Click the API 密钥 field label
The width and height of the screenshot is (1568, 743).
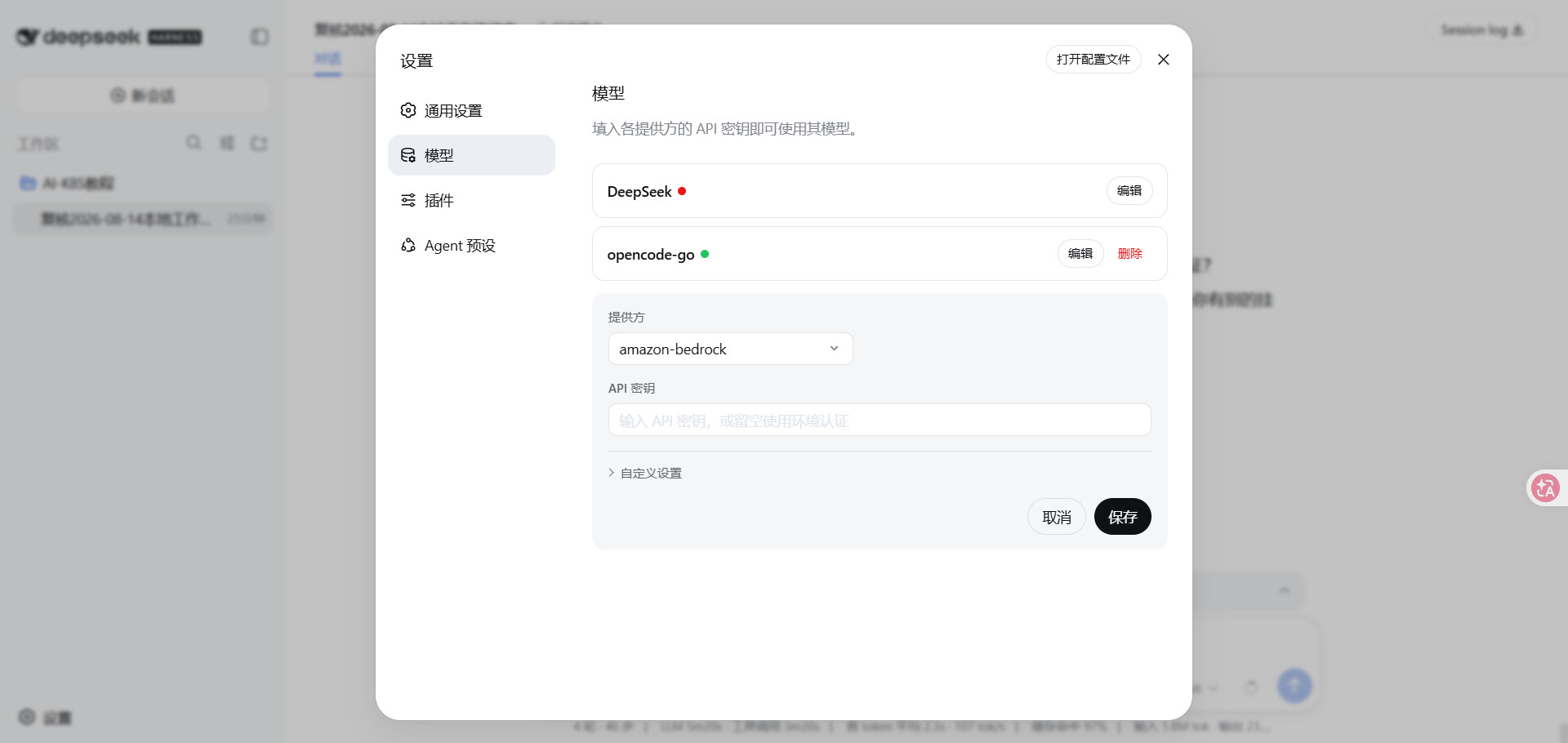(x=631, y=389)
